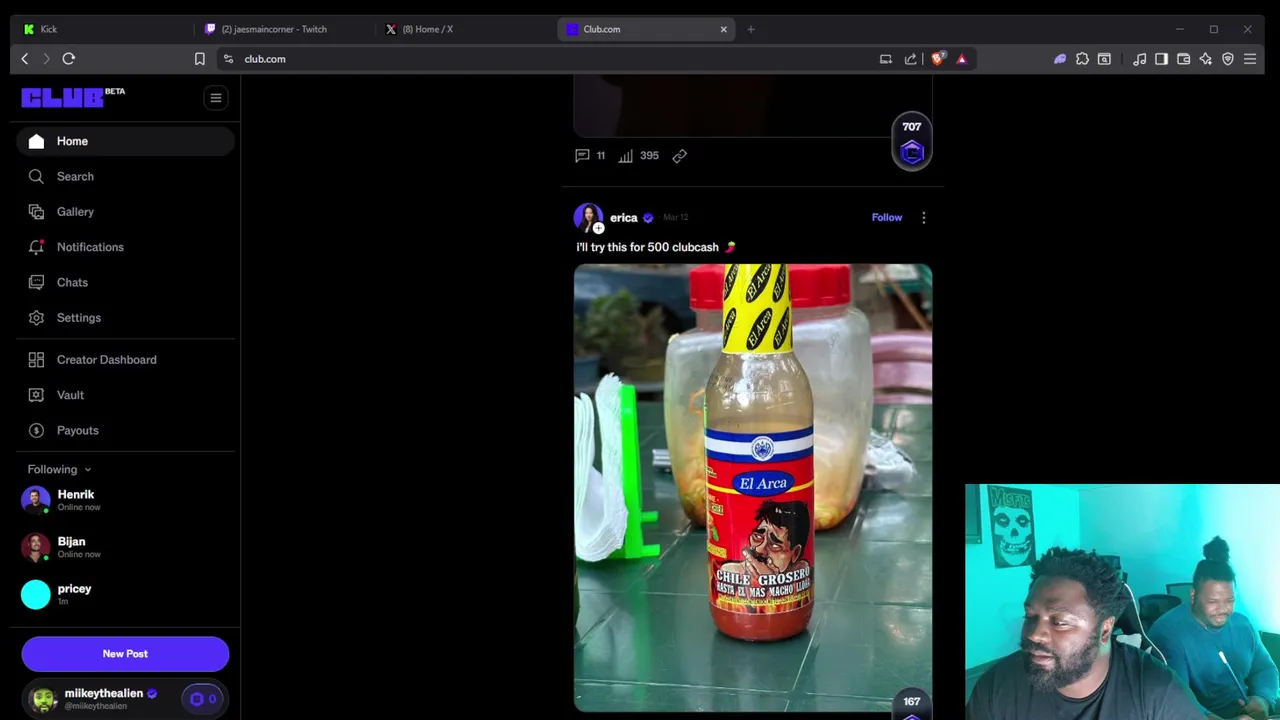The height and width of the screenshot is (720, 1280).
Task: Collapse sidebar with hamburger button
Action: point(215,98)
